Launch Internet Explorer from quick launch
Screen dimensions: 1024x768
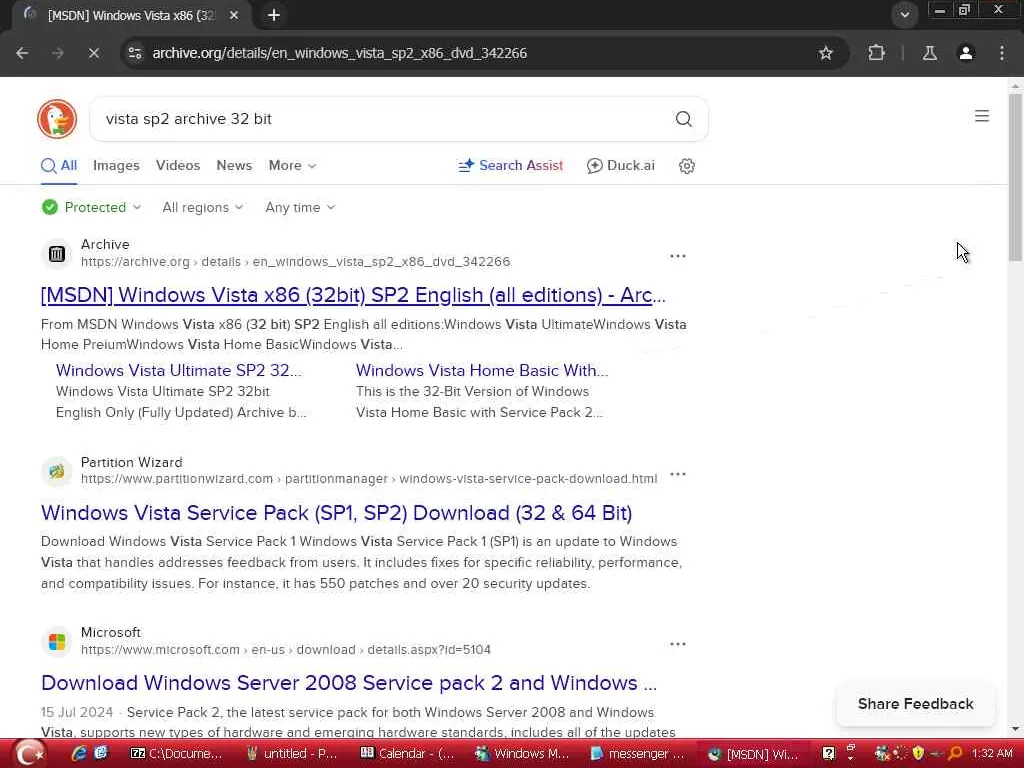(79, 754)
